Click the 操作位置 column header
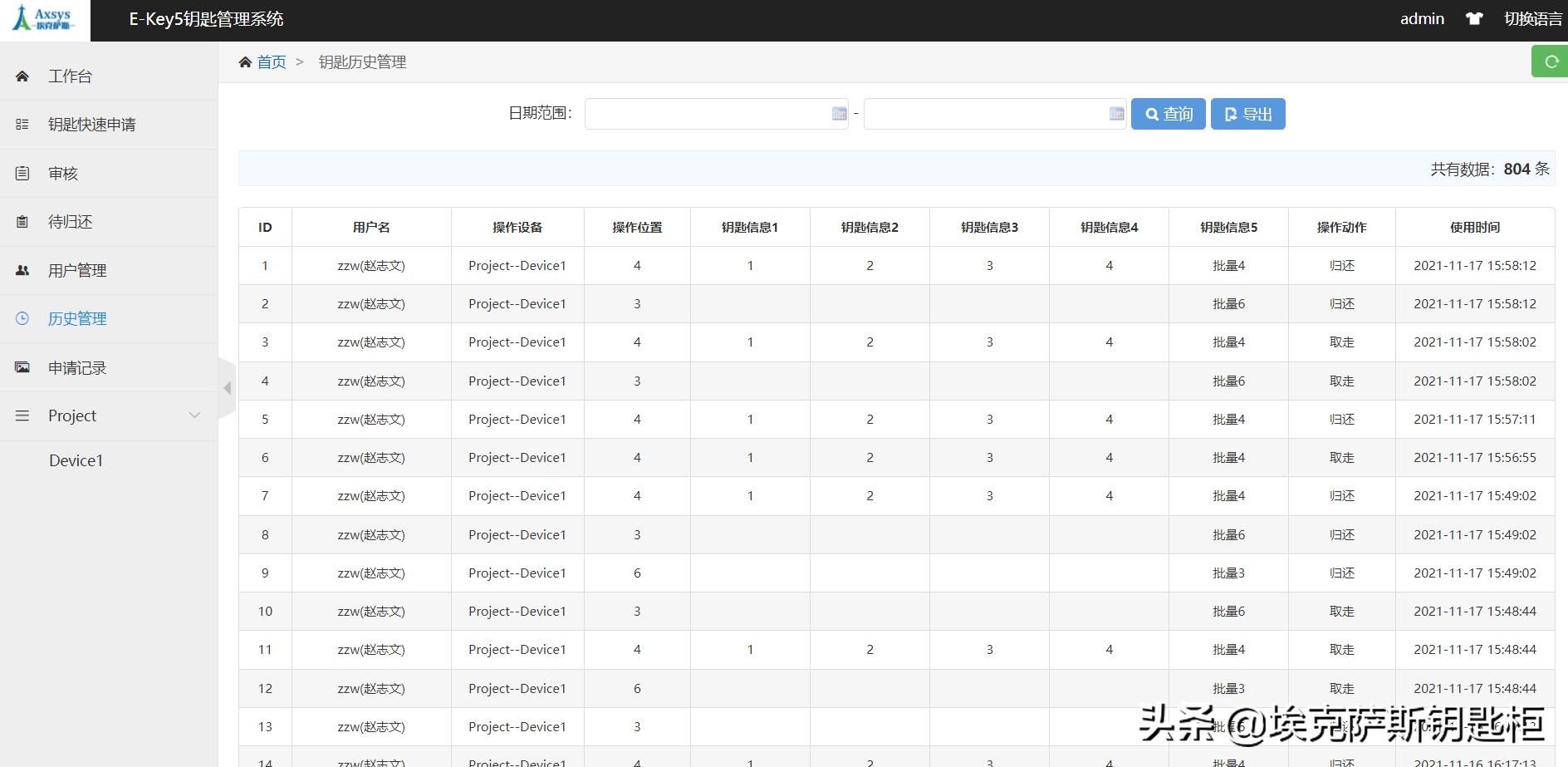 point(637,228)
